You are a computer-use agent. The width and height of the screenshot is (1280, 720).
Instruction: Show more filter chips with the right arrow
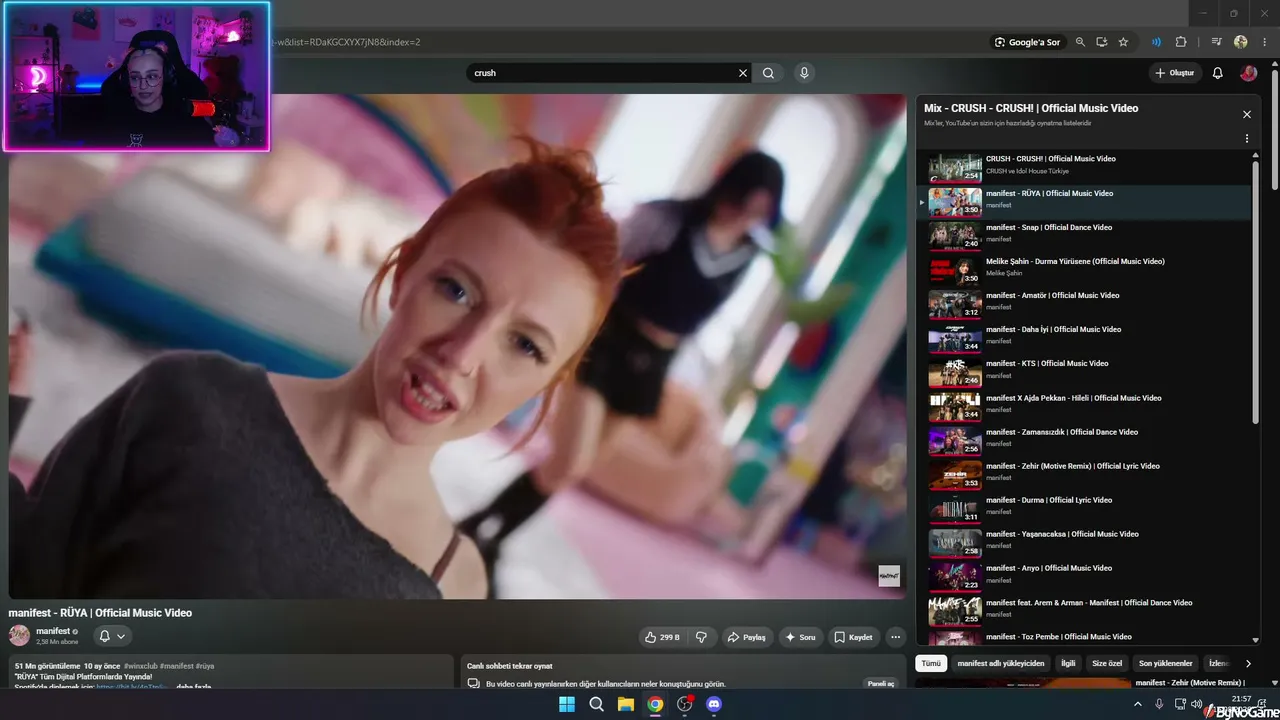[x=1247, y=663]
